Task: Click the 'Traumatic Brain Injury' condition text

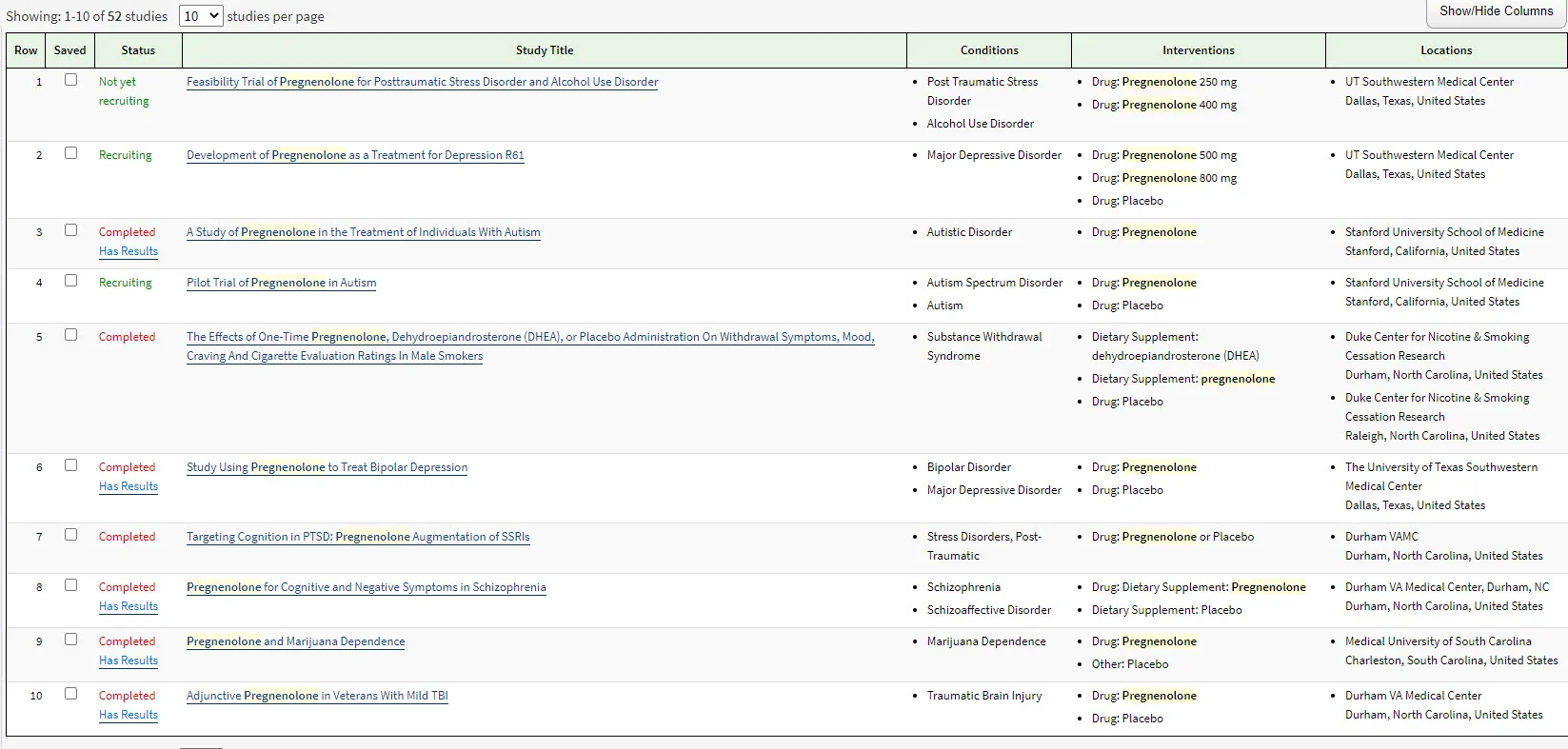Action: point(984,696)
